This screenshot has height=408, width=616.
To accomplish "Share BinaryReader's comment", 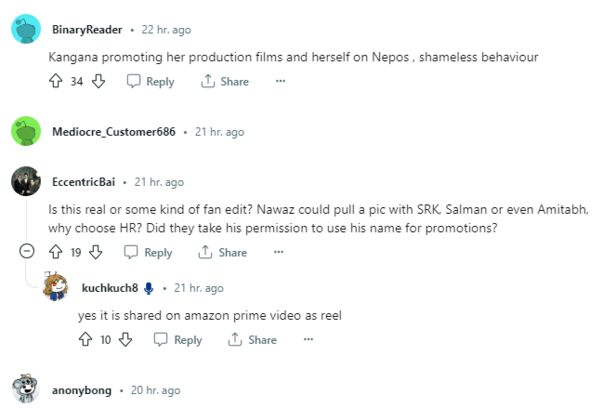I will 225,82.
